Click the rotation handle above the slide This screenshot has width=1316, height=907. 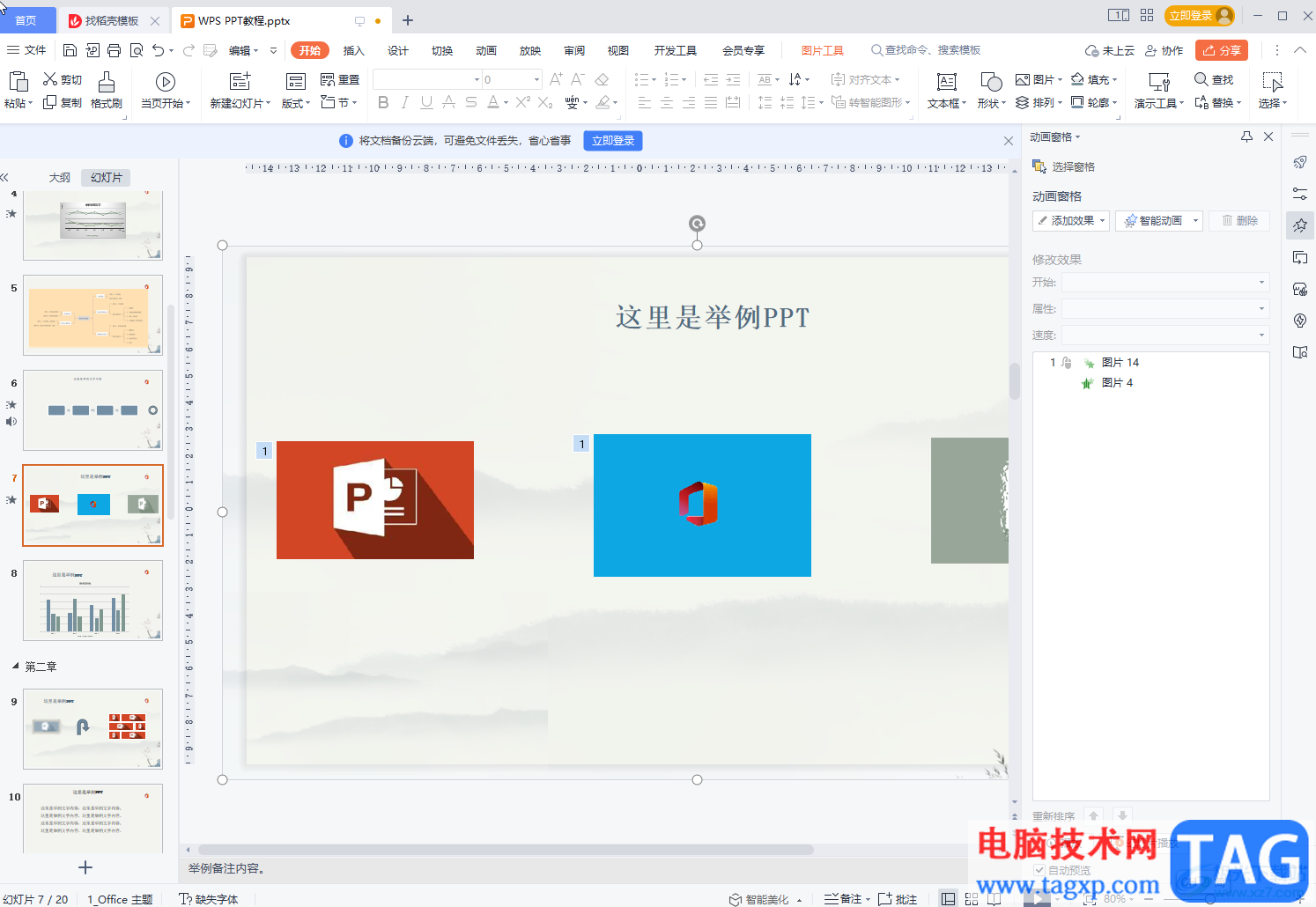tap(697, 224)
